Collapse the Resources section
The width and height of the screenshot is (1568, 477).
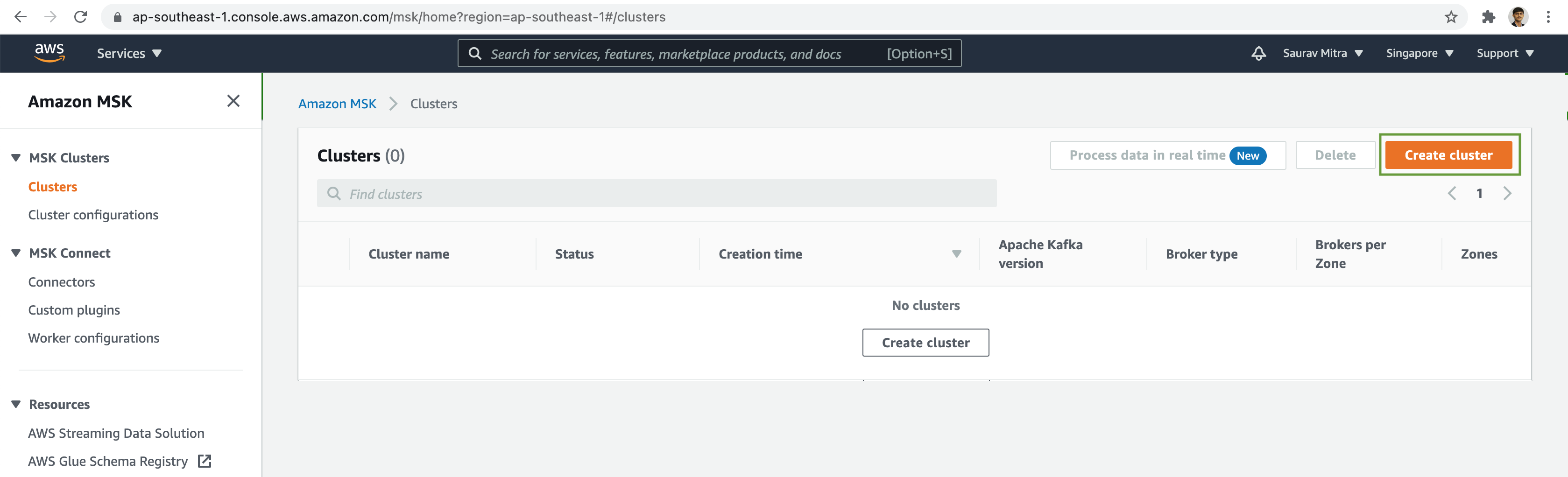coord(16,405)
